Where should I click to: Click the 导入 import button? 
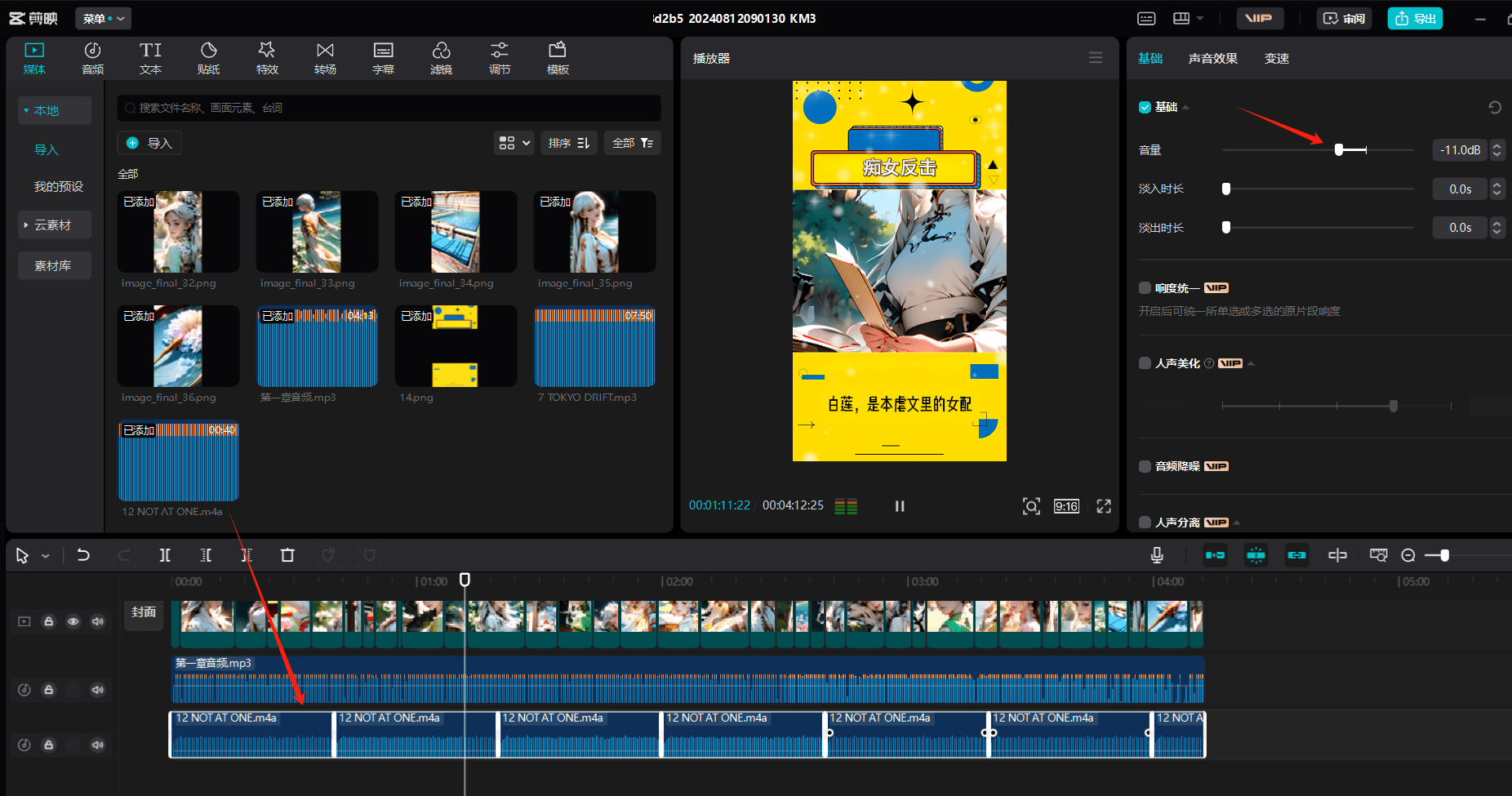pyautogui.click(x=149, y=143)
